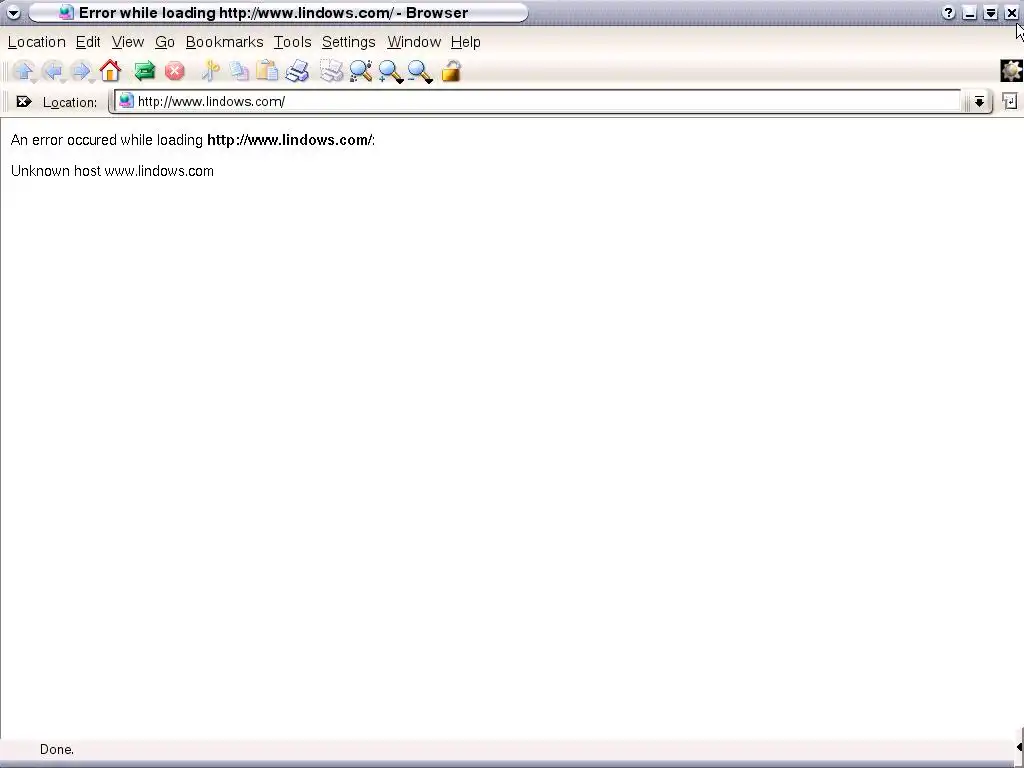The image size is (1024, 768).
Task: Open the Settings menu
Action: 349,42
